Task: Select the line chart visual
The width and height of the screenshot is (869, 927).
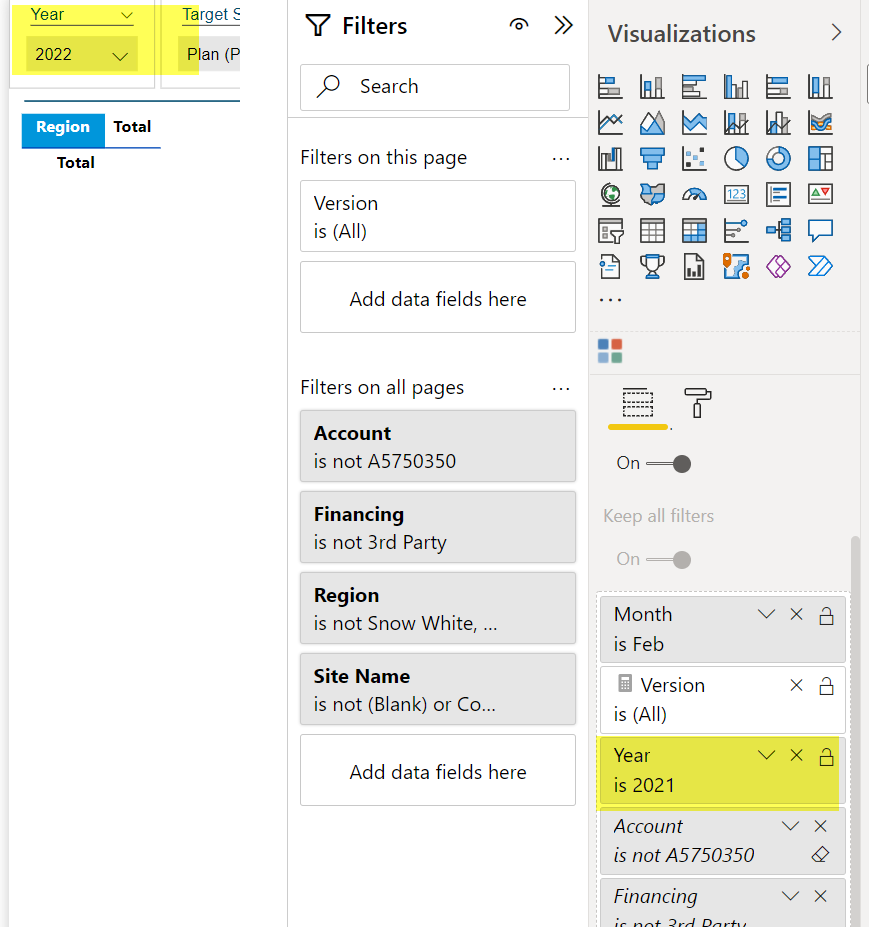Action: (x=610, y=123)
